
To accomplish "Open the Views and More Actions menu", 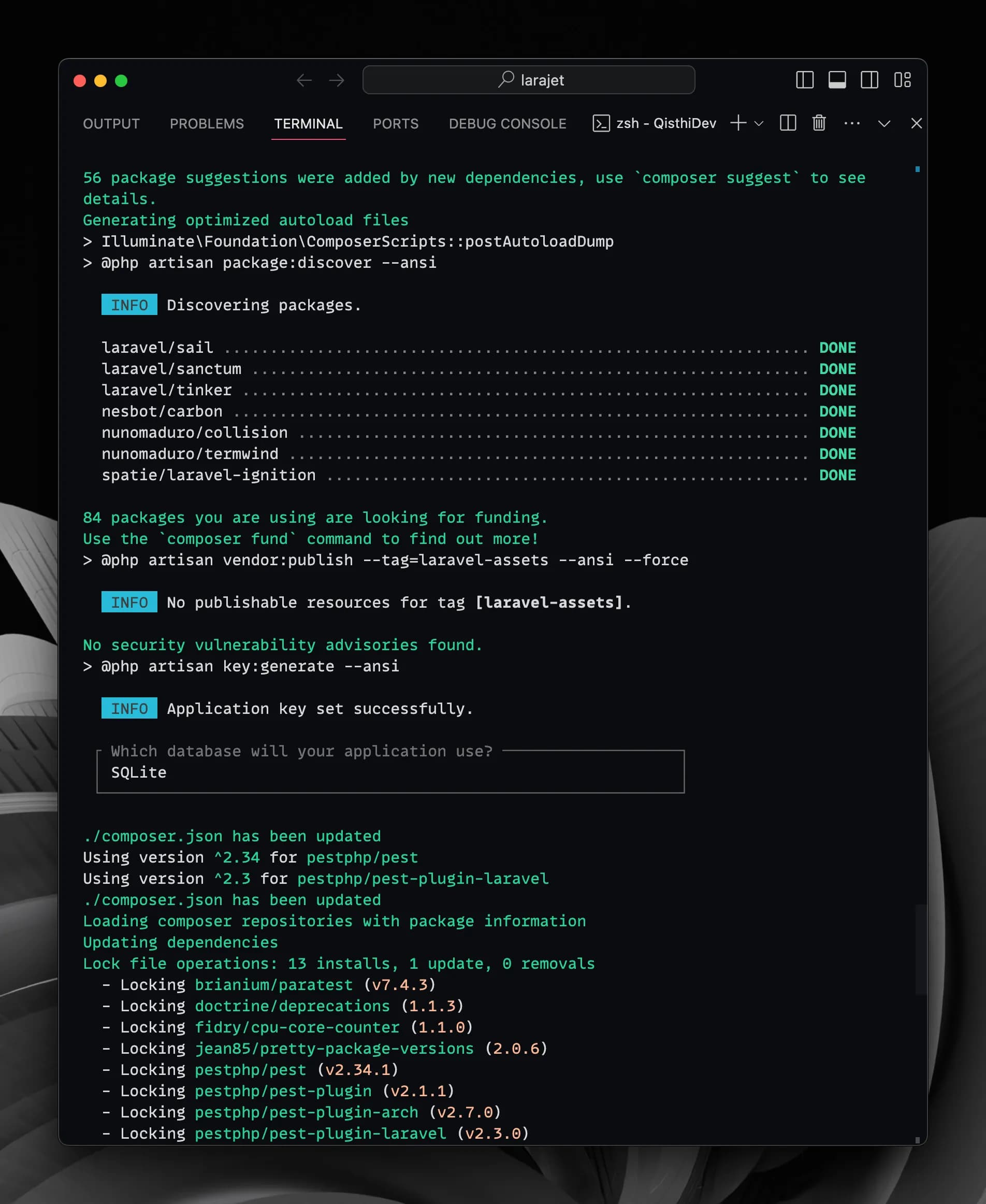I will tap(852, 123).
